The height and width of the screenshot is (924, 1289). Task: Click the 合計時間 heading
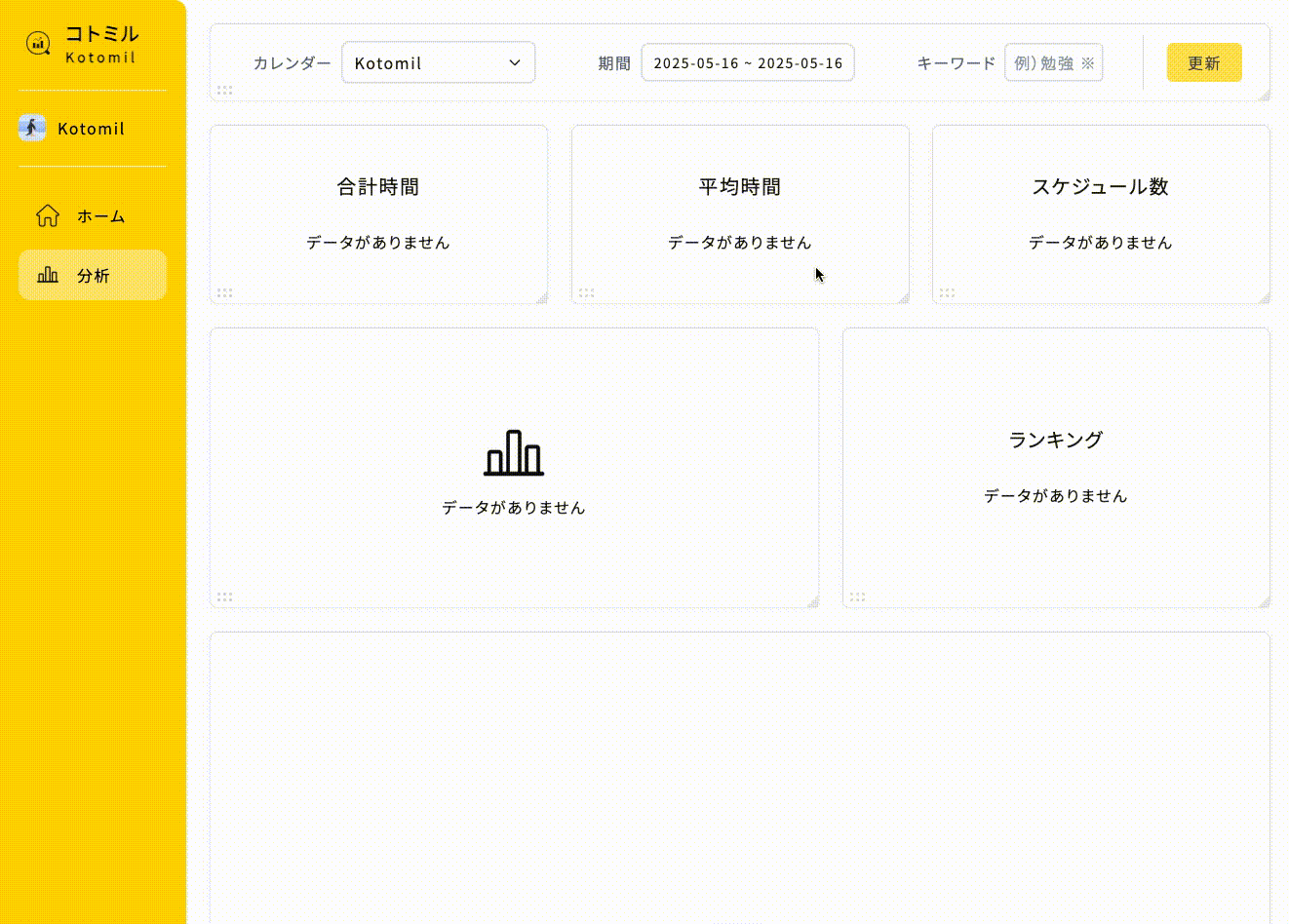pos(378,186)
